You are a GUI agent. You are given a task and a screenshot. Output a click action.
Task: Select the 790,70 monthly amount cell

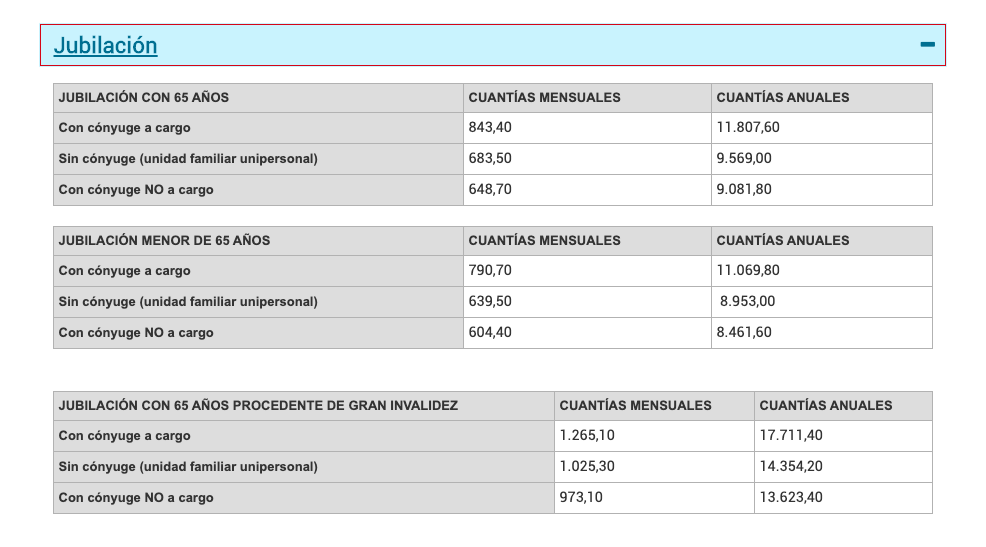pos(490,271)
